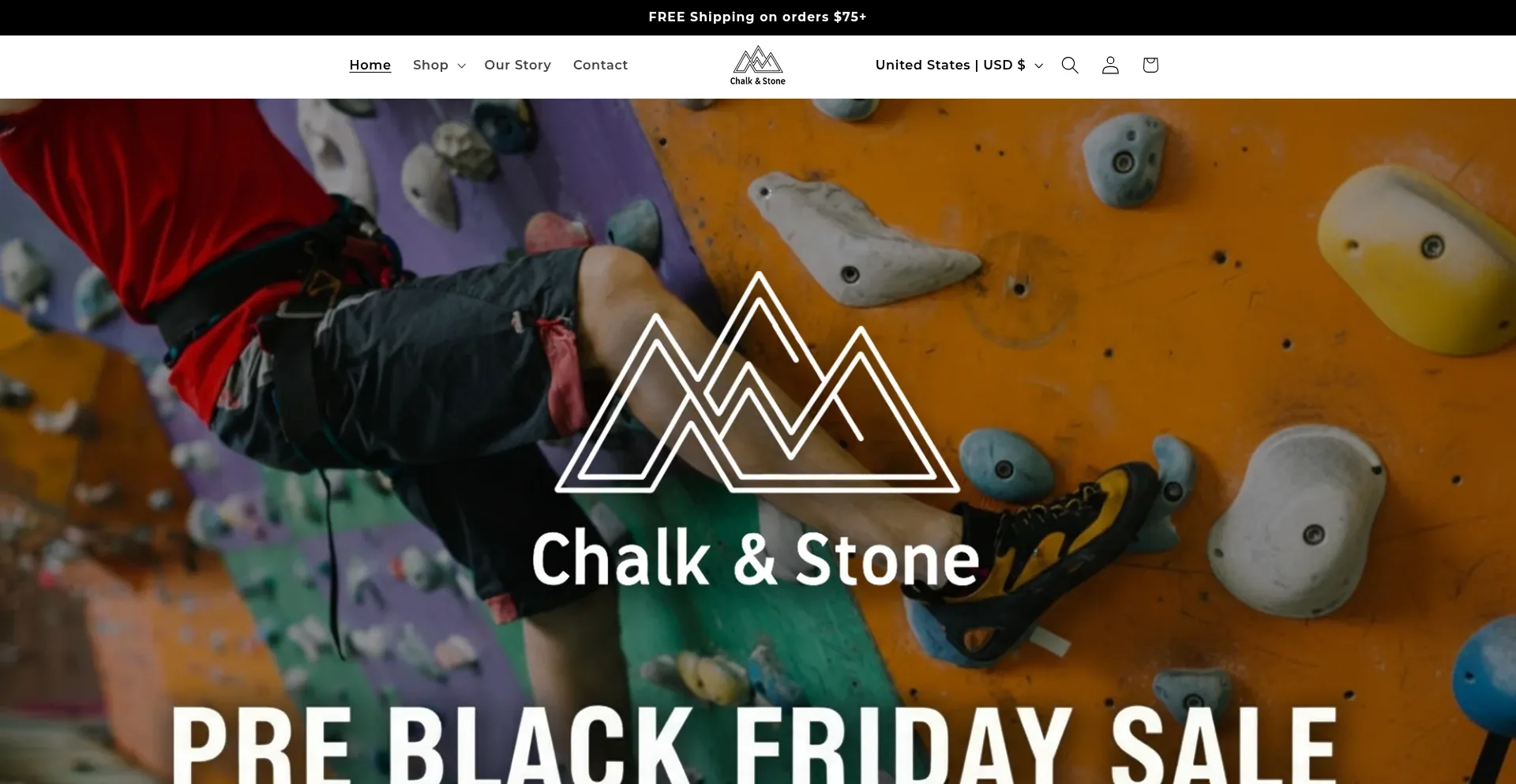The height and width of the screenshot is (784, 1516).
Task: Click small Chalk & Stone text under logo
Action: pos(758,81)
